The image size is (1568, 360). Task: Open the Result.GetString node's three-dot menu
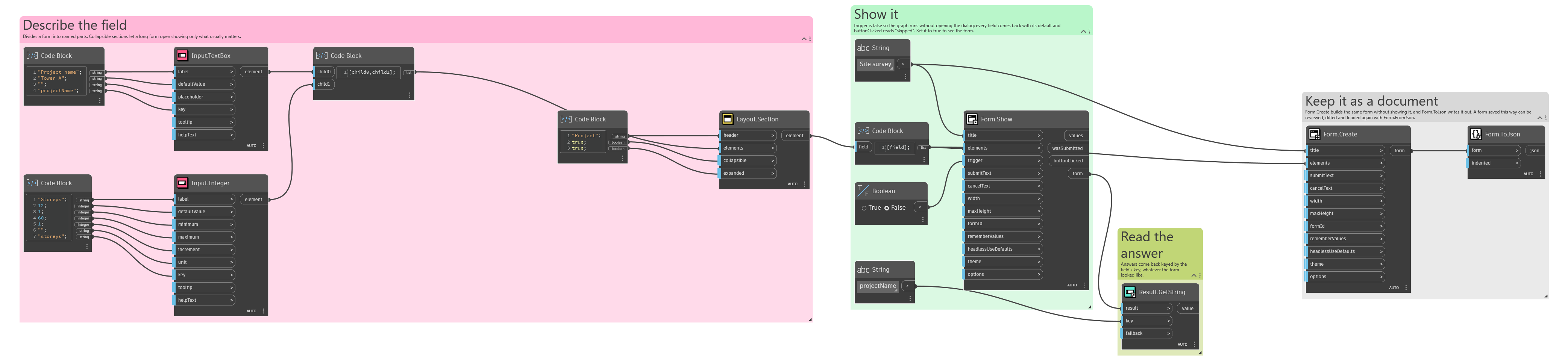coord(1195,345)
